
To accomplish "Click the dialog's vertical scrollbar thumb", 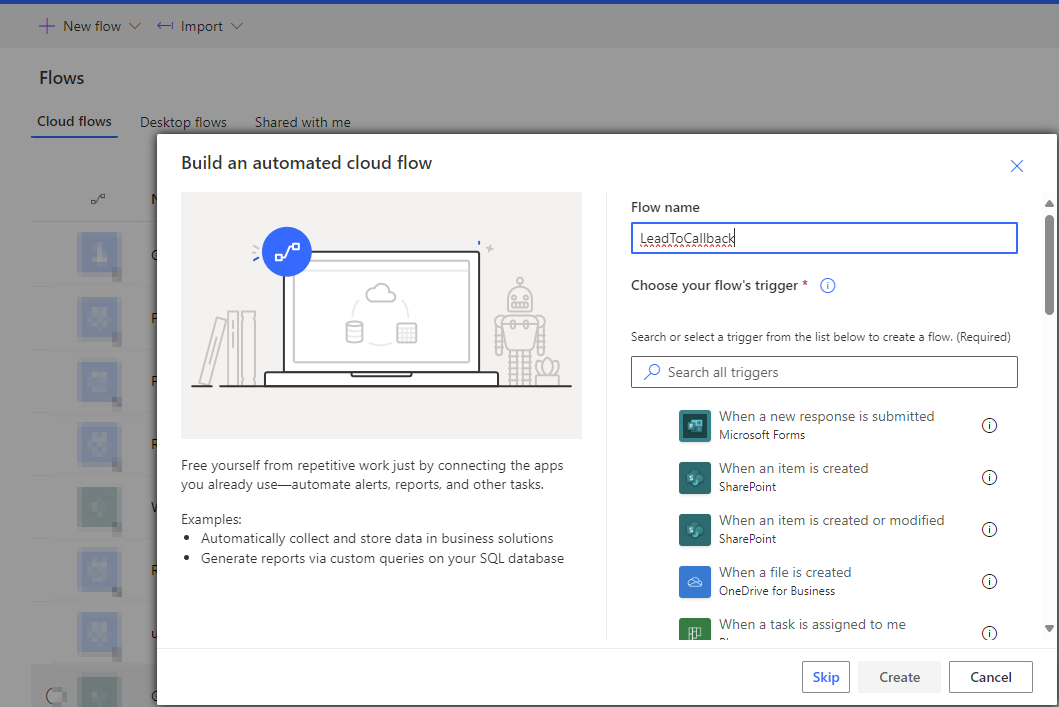I will [1049, 265].
